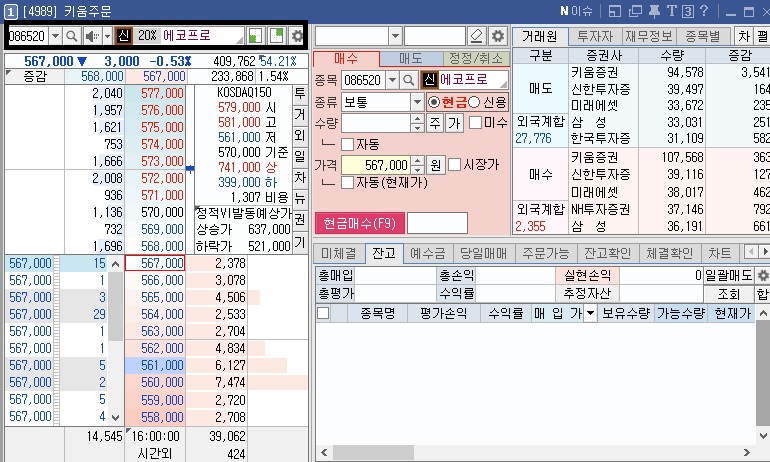Open dropdown arrow next to speaker icon
The image size is (770, 462).
point(107,36)
